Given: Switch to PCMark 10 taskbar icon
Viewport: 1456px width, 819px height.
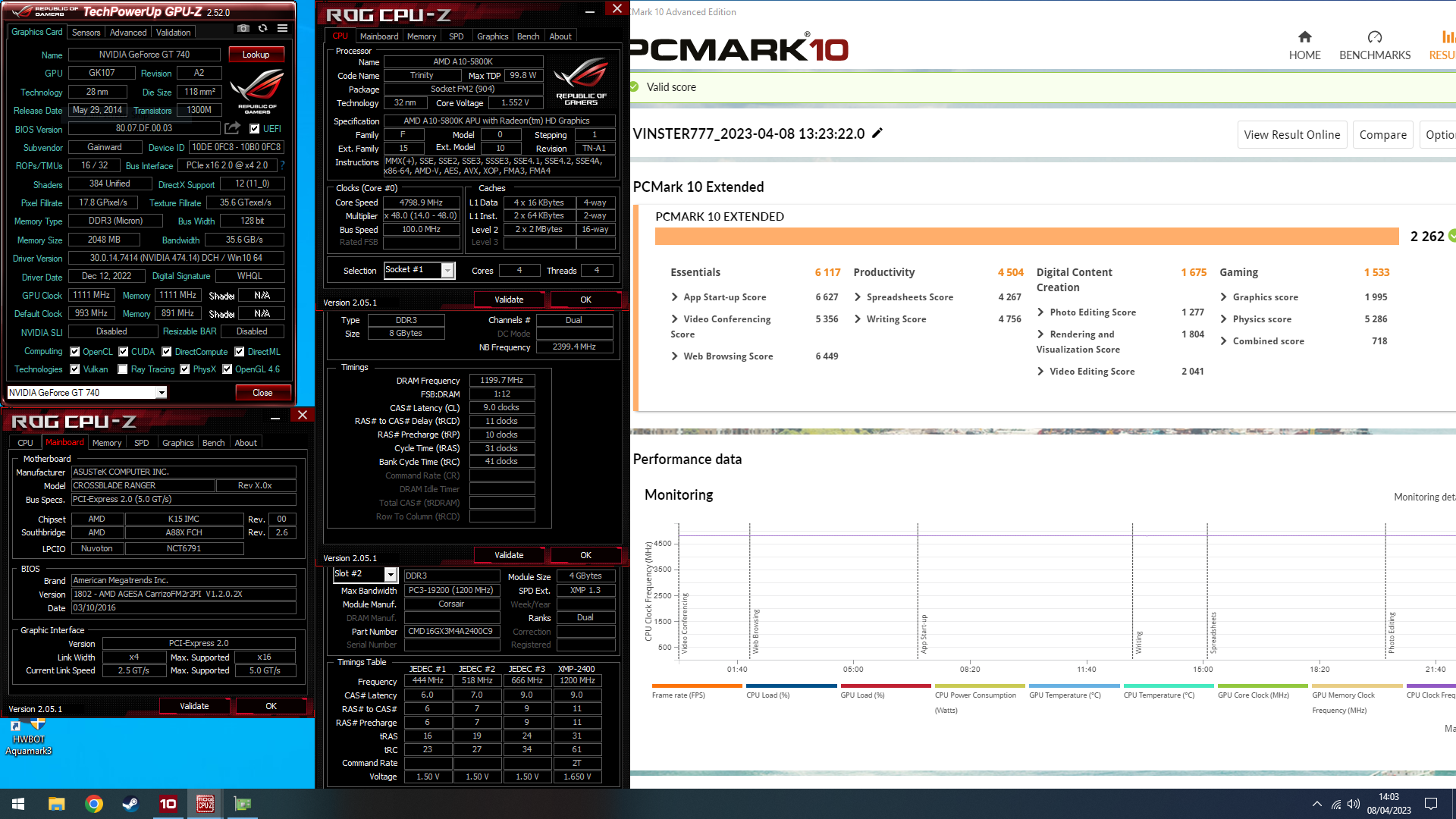Looking at the screenshot, I should pos(168,804).
